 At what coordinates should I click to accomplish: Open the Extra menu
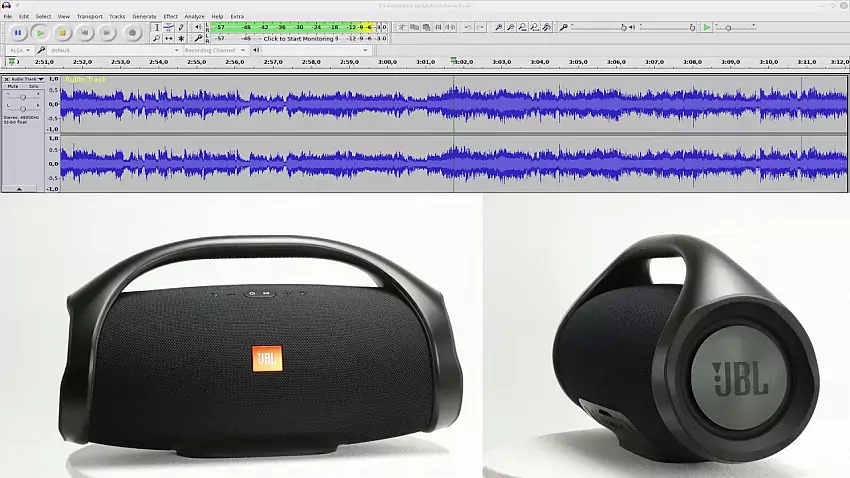pos(237,16)
